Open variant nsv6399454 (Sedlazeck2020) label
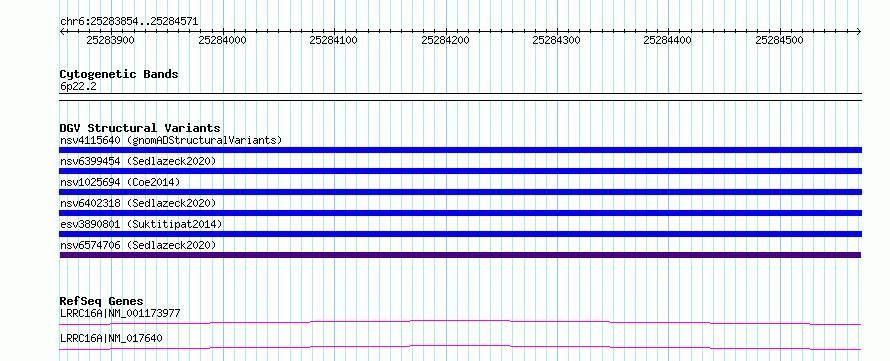This screenshot has width=890, height=361. pos(138,161)
